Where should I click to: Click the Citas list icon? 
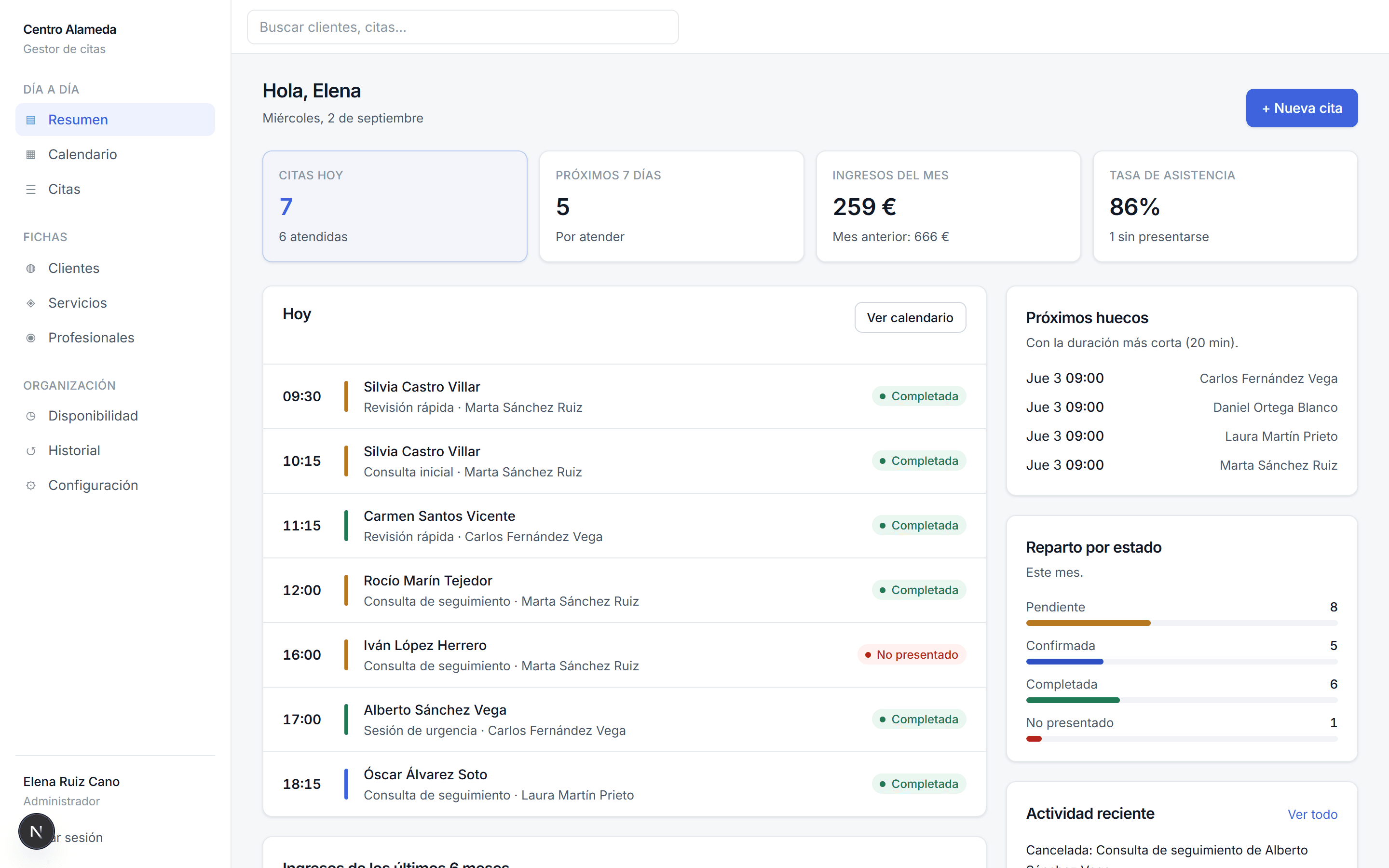click(x=31, y=190)
